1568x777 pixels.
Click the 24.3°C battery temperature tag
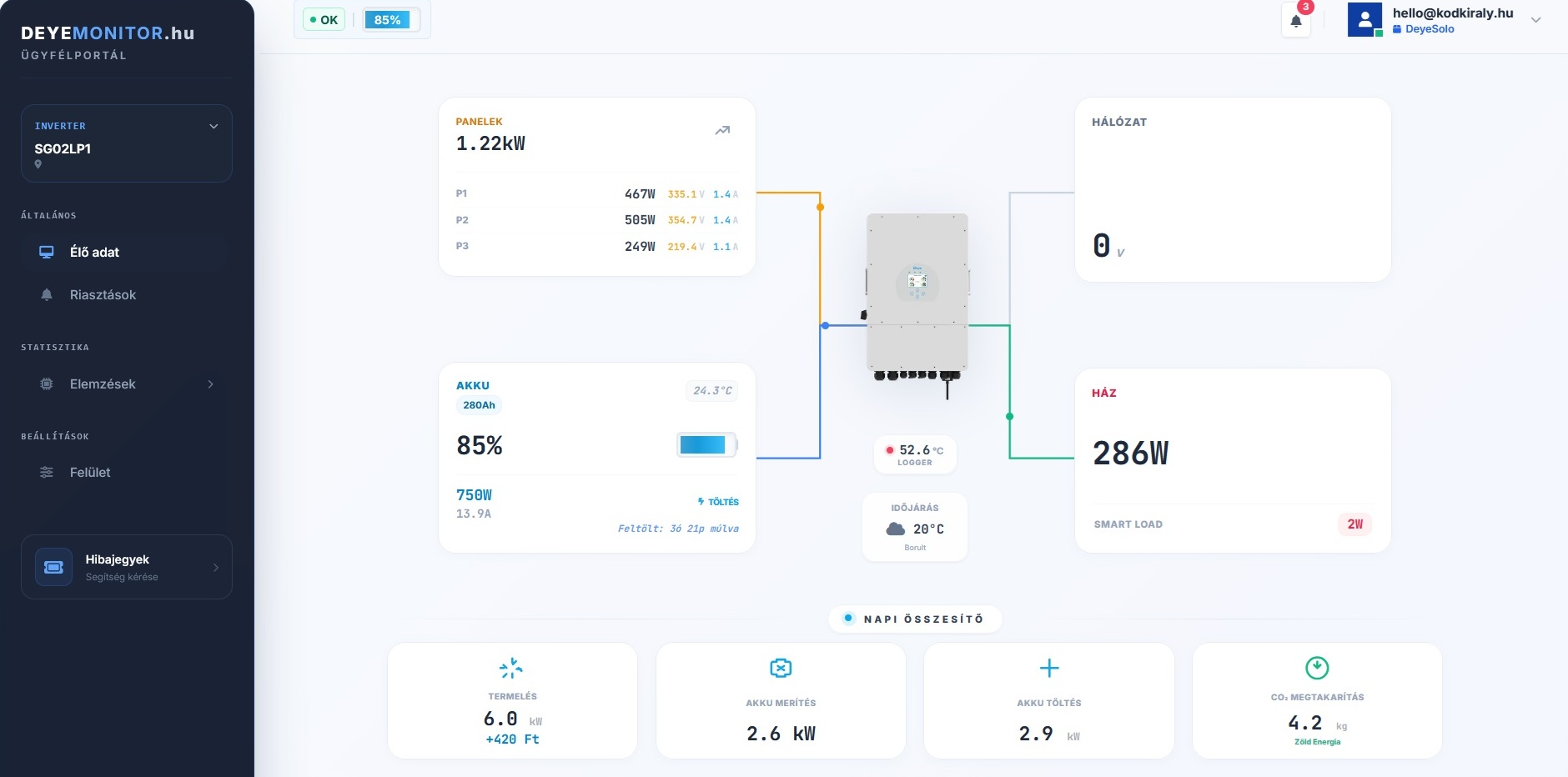pyautogui.click(x=712, y=390)
